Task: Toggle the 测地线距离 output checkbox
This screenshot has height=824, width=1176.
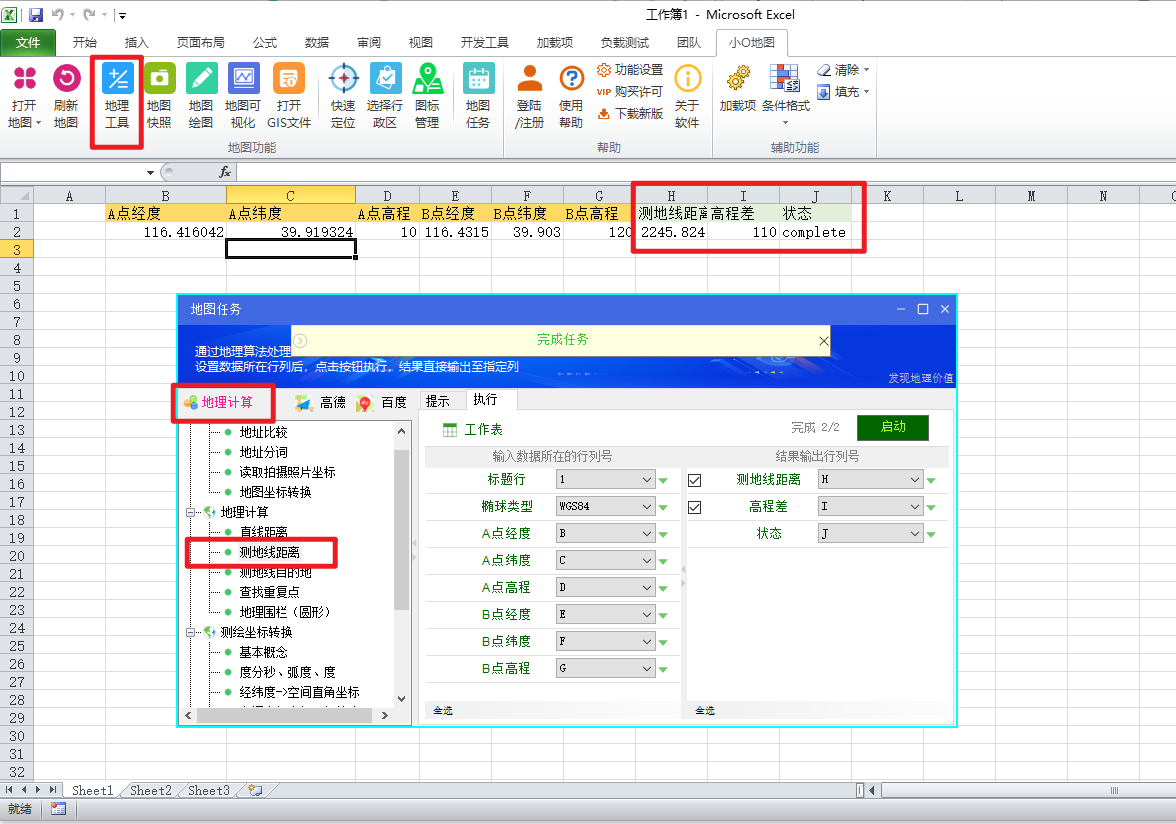Action: click(694, 481)
